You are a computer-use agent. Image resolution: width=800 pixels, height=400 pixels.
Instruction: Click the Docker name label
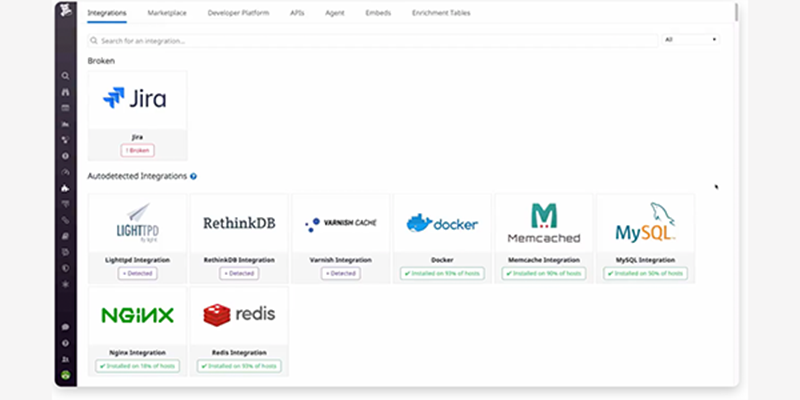tap(442, 260)
